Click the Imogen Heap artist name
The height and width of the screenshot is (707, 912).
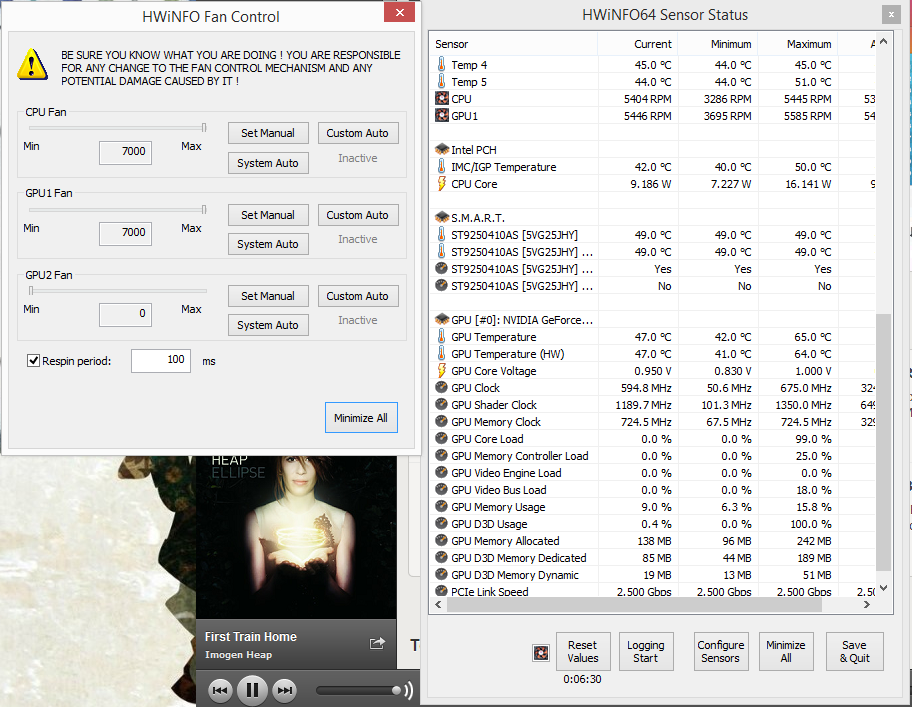238,655
